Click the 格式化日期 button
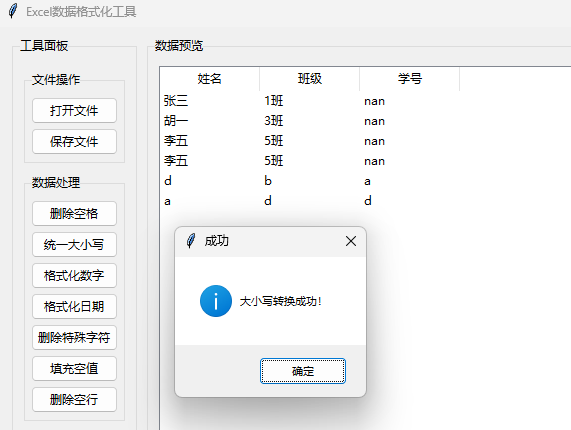The height and width of the screenshot is (430, 571). 74,306
